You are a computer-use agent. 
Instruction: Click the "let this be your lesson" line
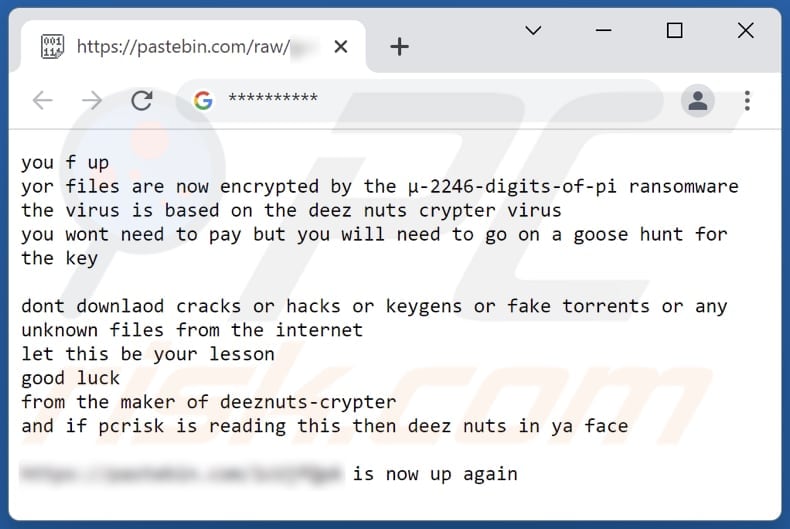click(x=147, y=354)
